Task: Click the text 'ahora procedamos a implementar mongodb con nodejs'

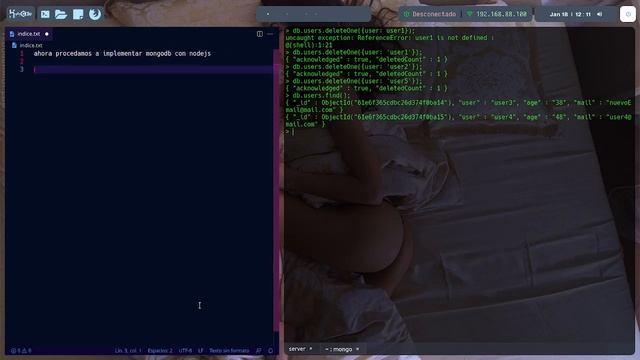Action: coord(122,53)
